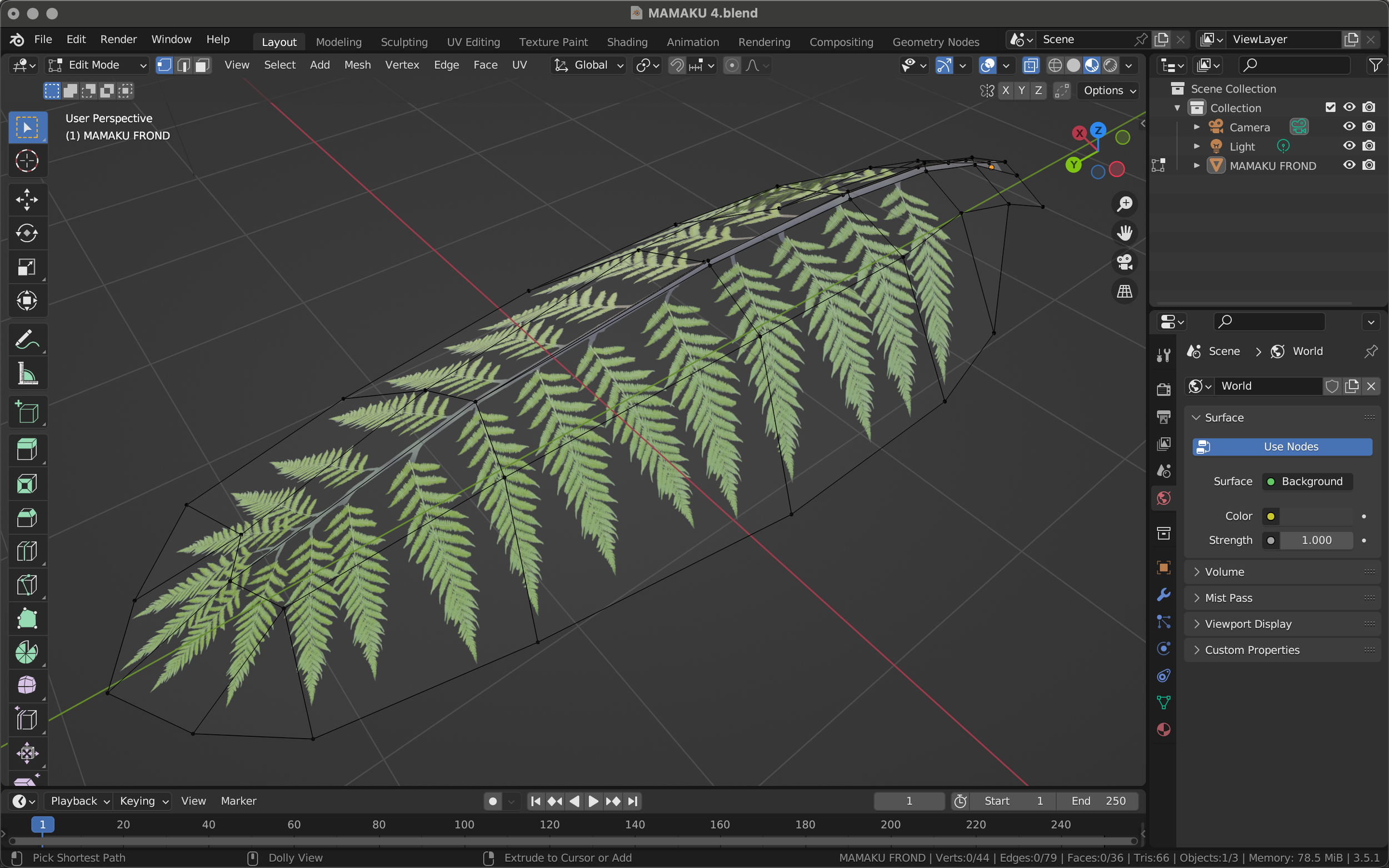Switch to face select mode
1389x868 pixels.
coord(202,66)
